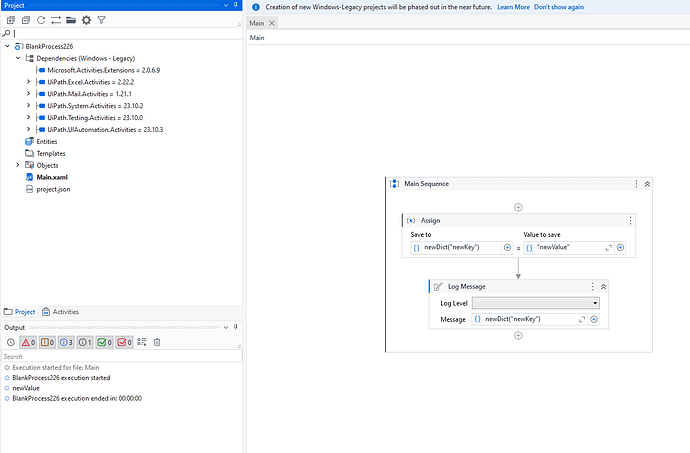Select the Main document tab
The image size is (690, 453).
tap(257, 23)
